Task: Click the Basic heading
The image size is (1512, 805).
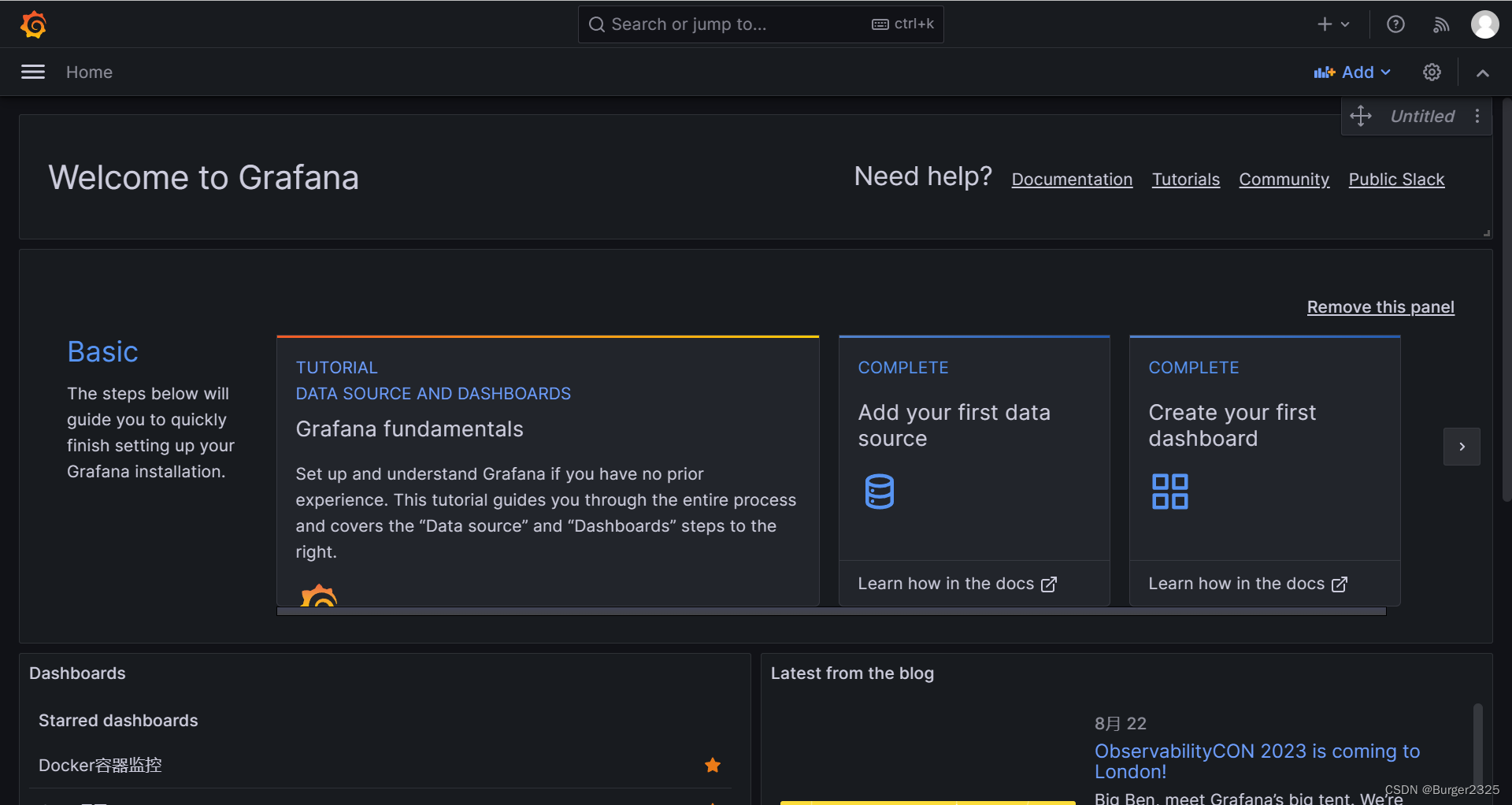Action: click(102, 352)
